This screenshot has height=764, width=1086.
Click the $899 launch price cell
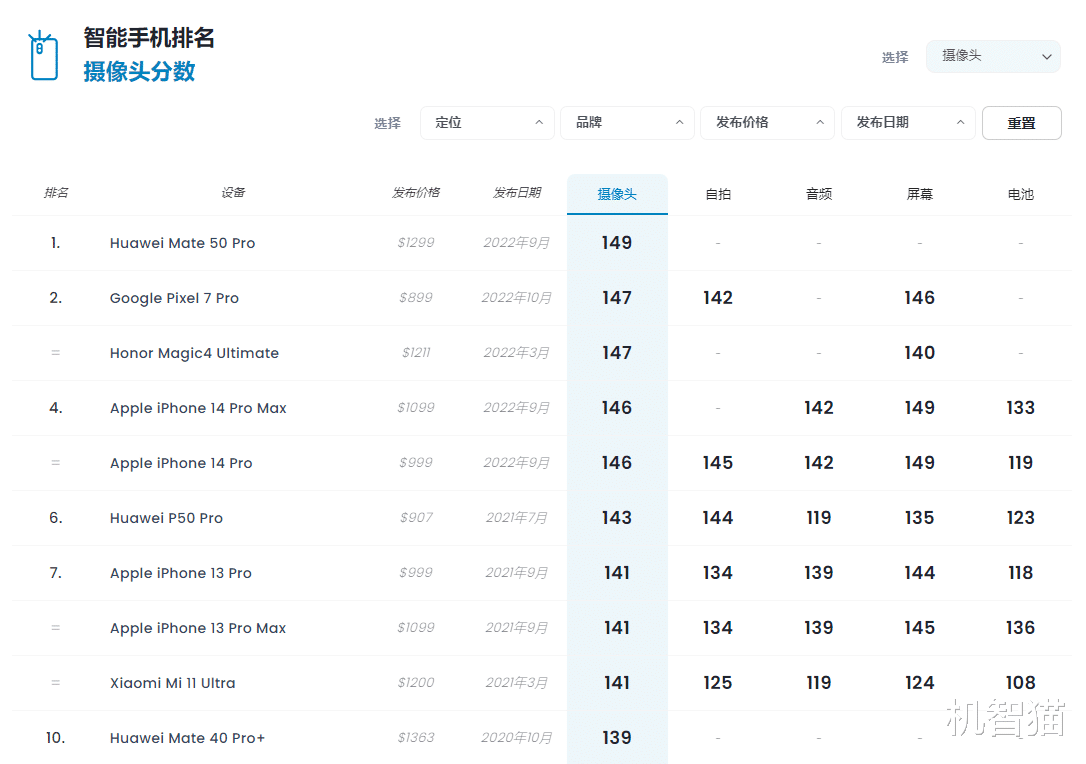coord(416,298)
